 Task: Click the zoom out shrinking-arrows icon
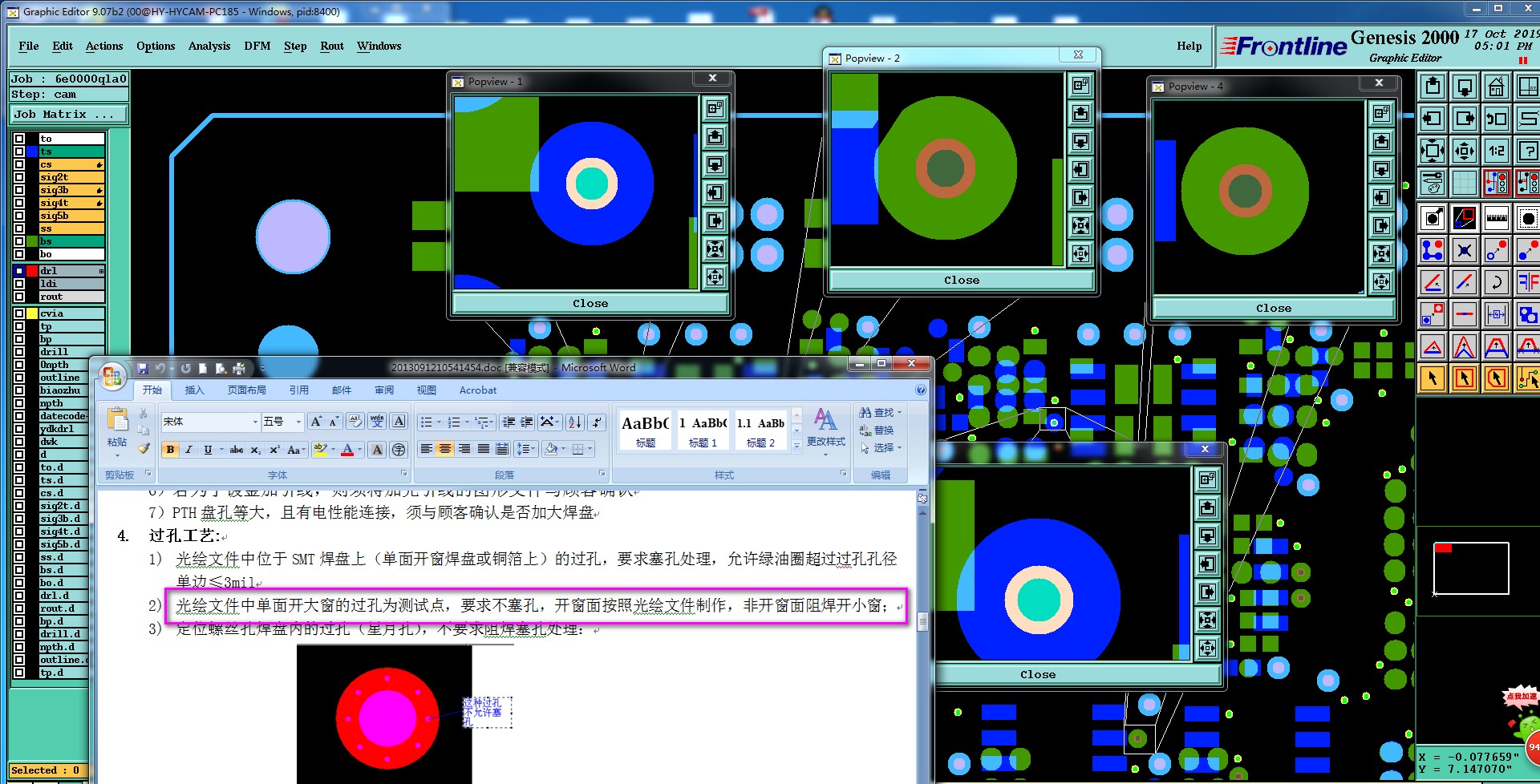1465,151
